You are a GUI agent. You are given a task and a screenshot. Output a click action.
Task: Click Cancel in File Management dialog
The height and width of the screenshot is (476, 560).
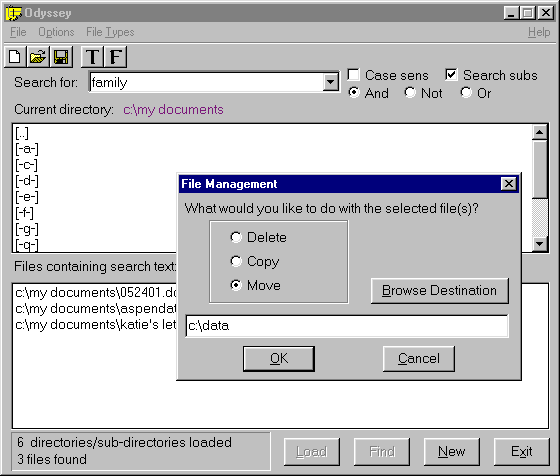coord(419,359)
